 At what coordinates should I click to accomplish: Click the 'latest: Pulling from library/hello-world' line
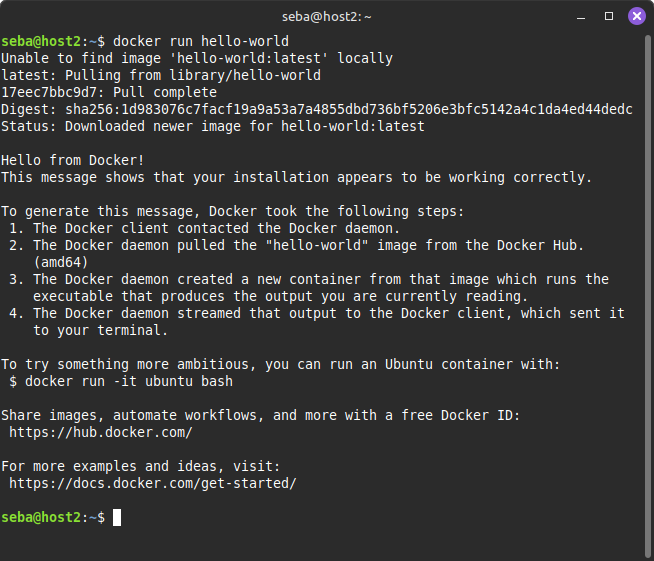161,75
